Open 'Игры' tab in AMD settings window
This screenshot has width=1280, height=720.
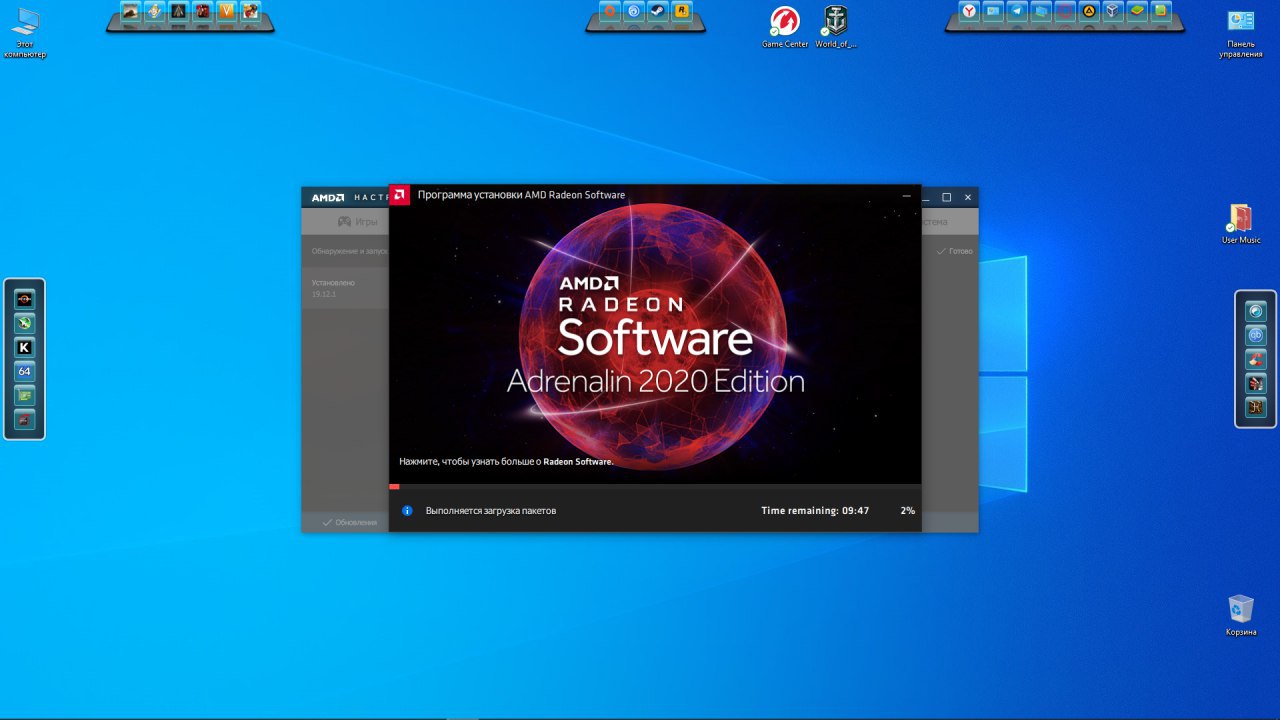click(x=357, y=222)
